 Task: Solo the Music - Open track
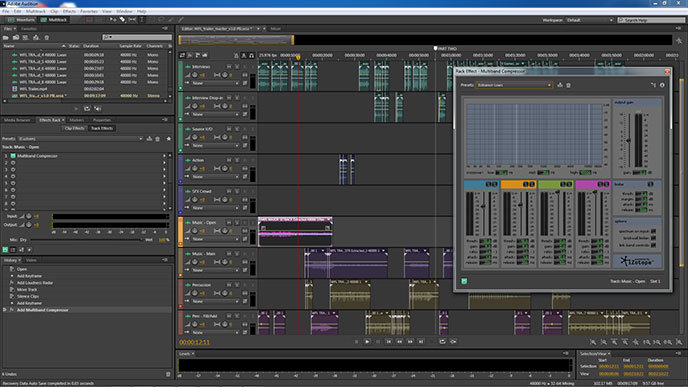237,222
